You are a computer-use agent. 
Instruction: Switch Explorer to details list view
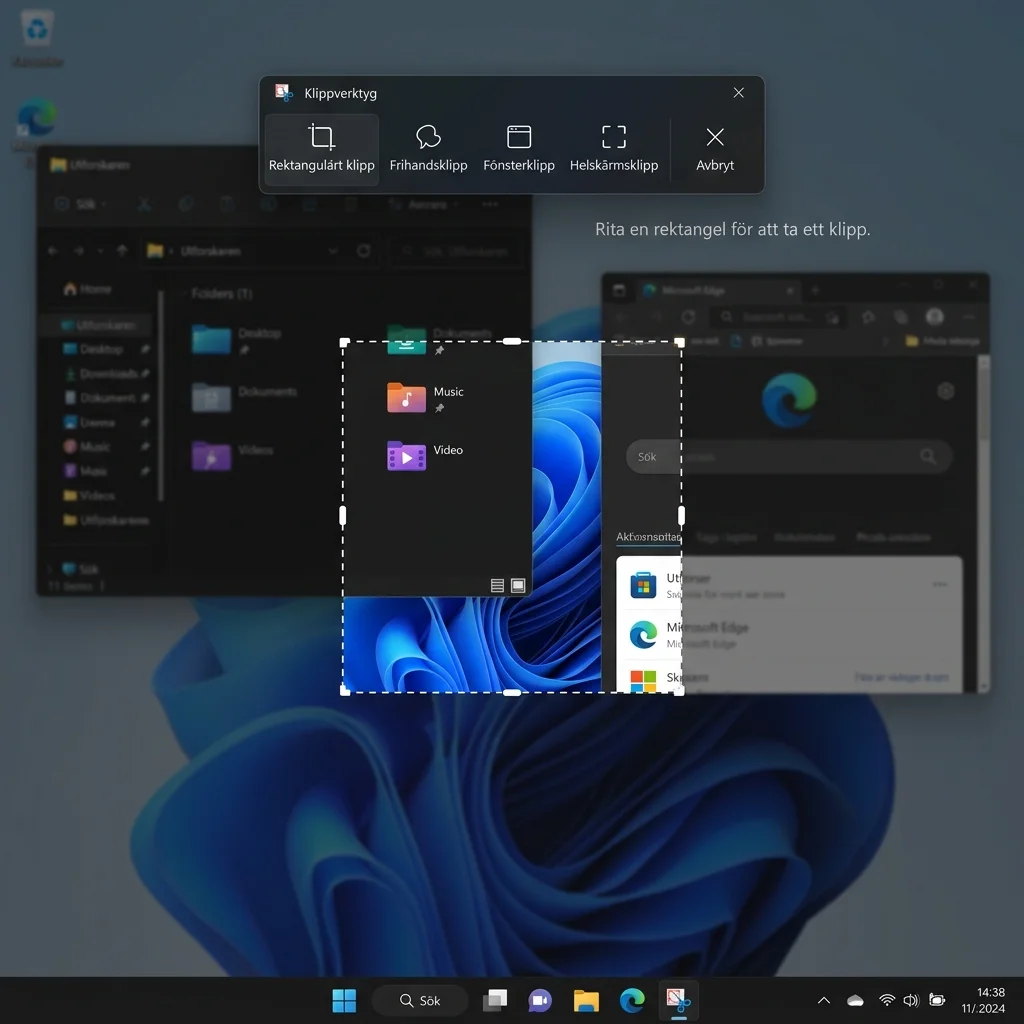(x=497, y=585)
